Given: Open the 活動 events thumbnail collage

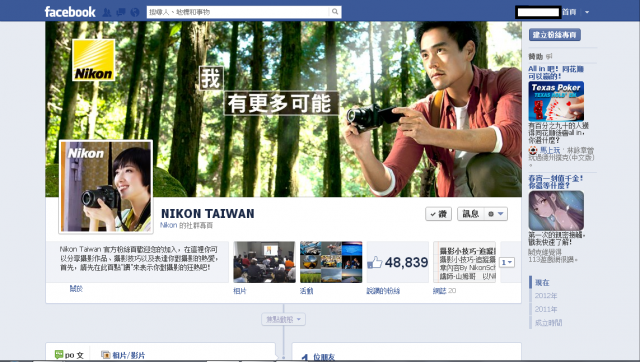Looking at the screenshot, I should coord(331,262).
